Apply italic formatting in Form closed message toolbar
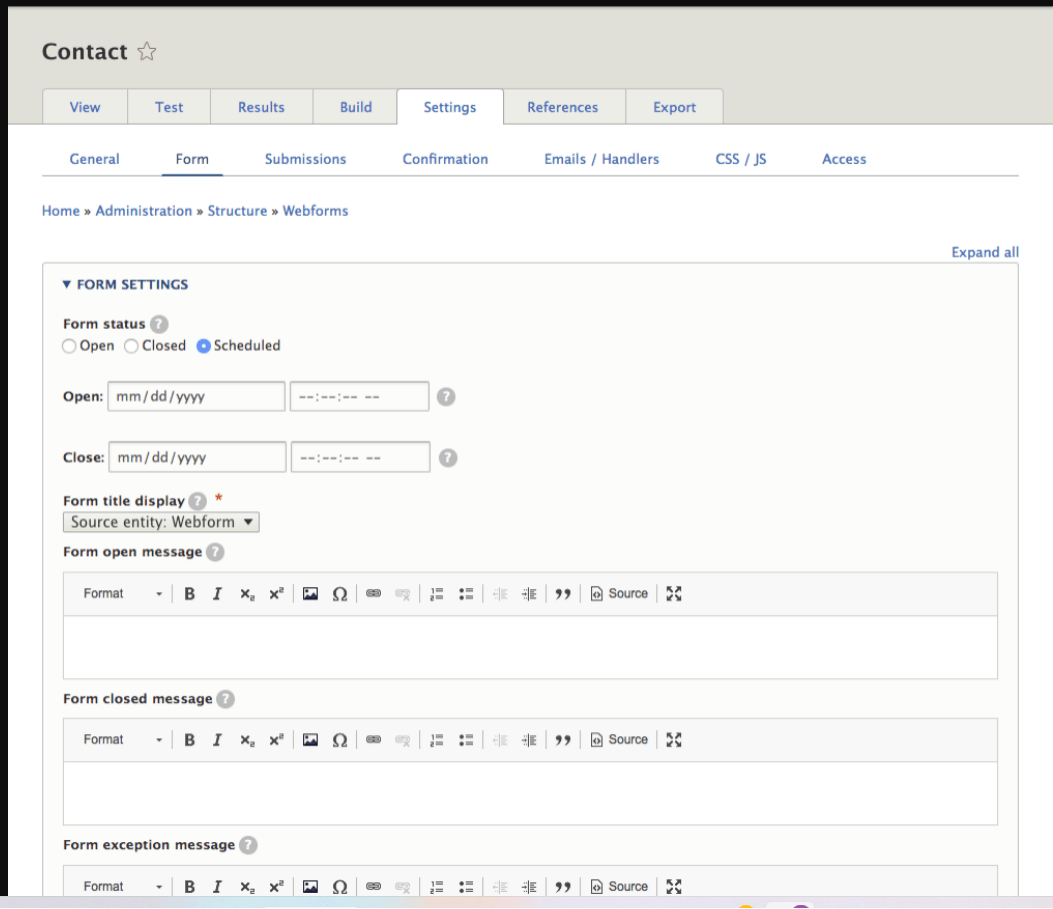This screenshot has height=909, width=1053. [217, 739]
